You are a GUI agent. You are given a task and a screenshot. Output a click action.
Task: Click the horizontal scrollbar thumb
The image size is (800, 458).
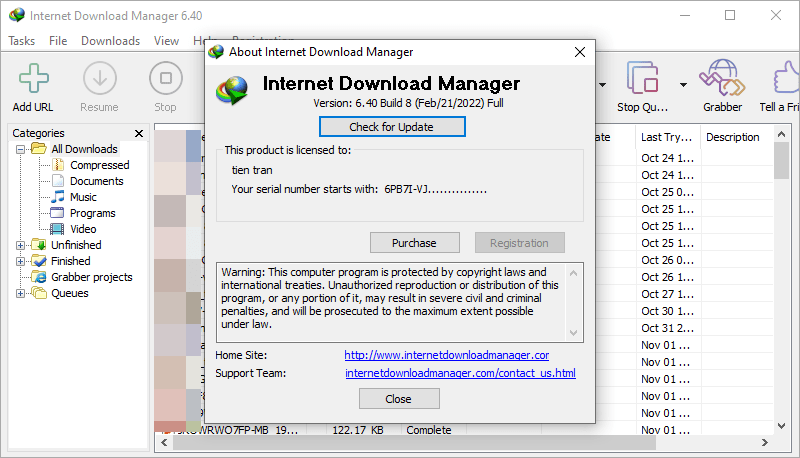click(x=414, y=443)
